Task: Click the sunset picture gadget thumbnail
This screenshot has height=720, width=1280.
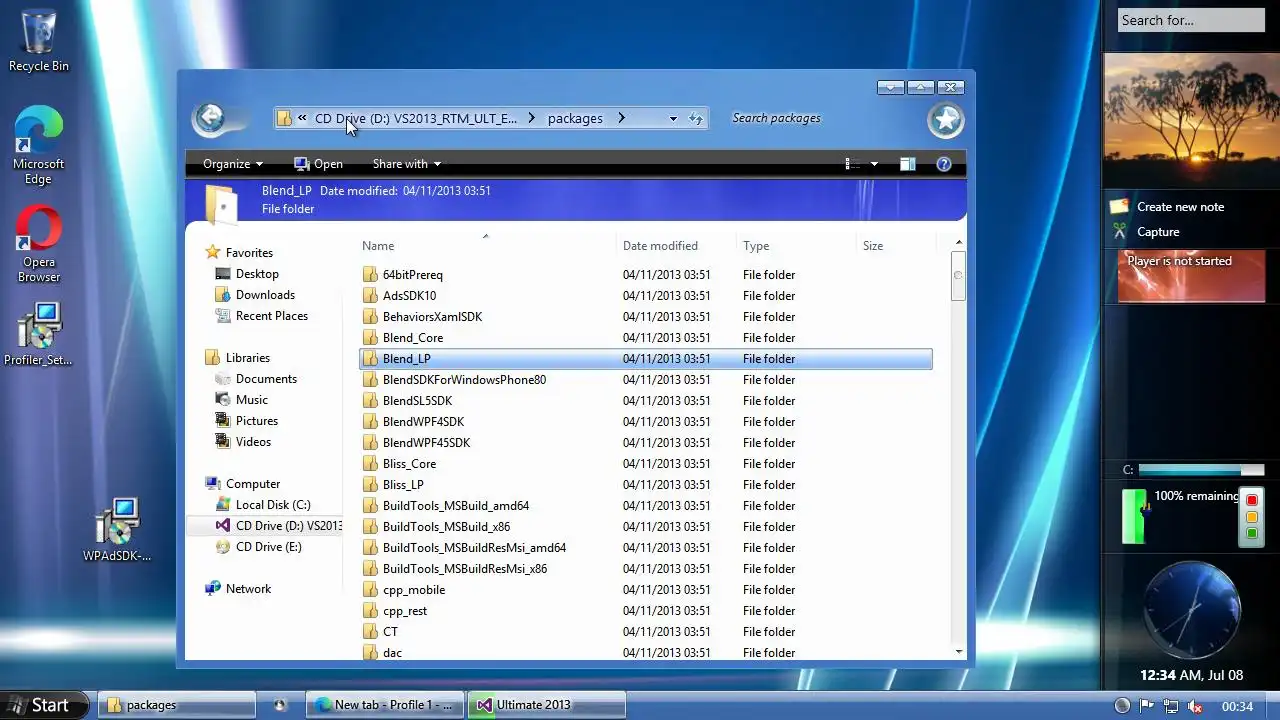Action: click(x=1191, y=120)
